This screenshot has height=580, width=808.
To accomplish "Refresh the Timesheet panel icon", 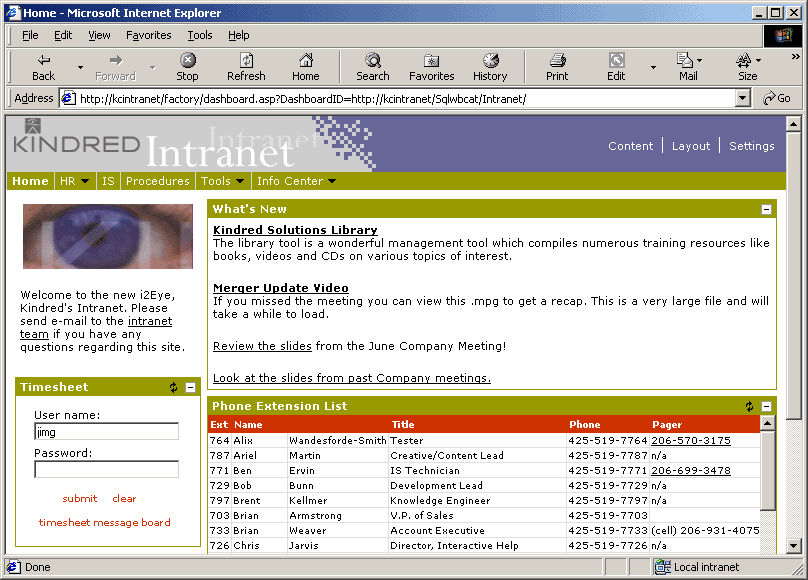I will pos(174,387).
